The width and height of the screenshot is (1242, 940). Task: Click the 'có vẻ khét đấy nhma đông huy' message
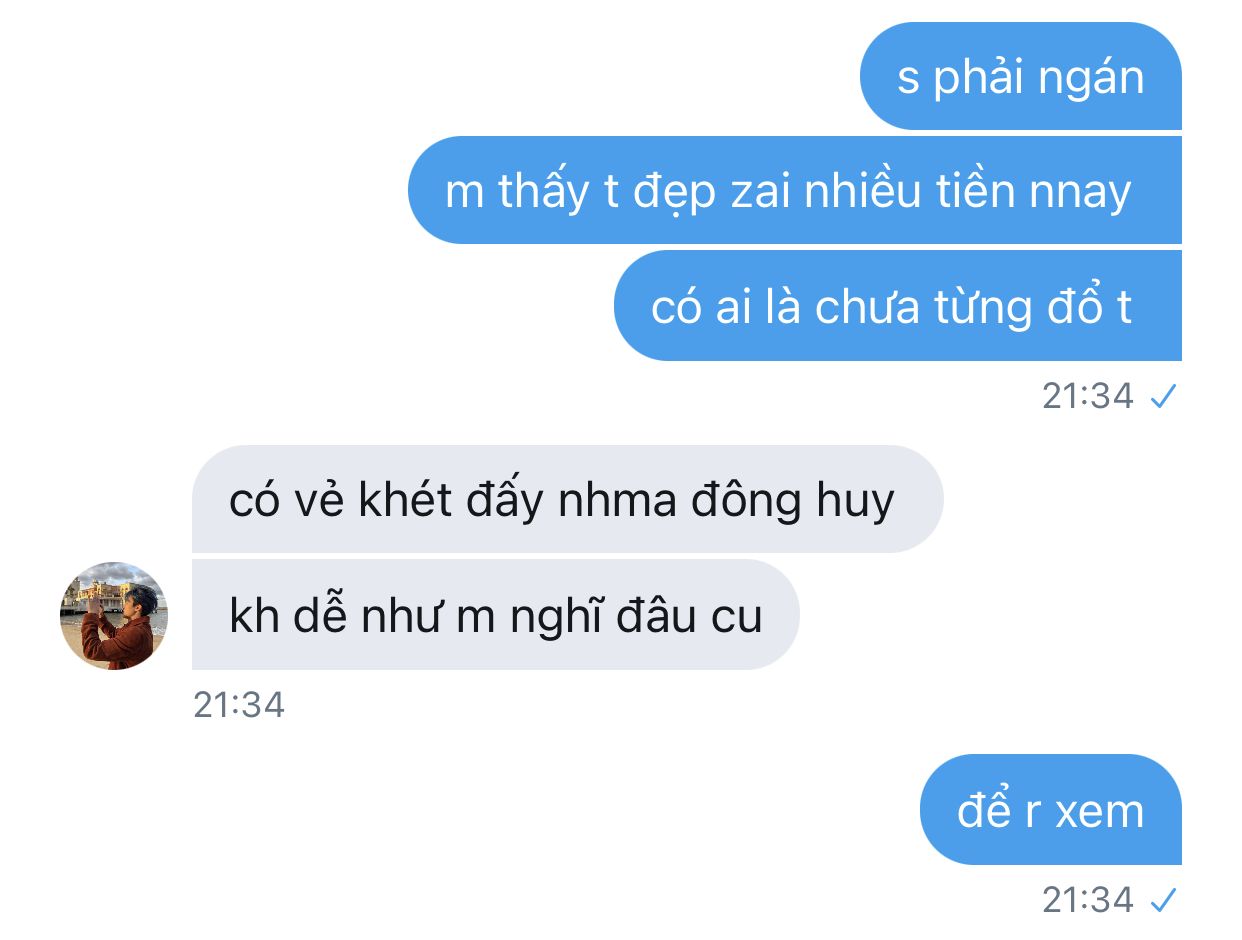pos(567,499)
